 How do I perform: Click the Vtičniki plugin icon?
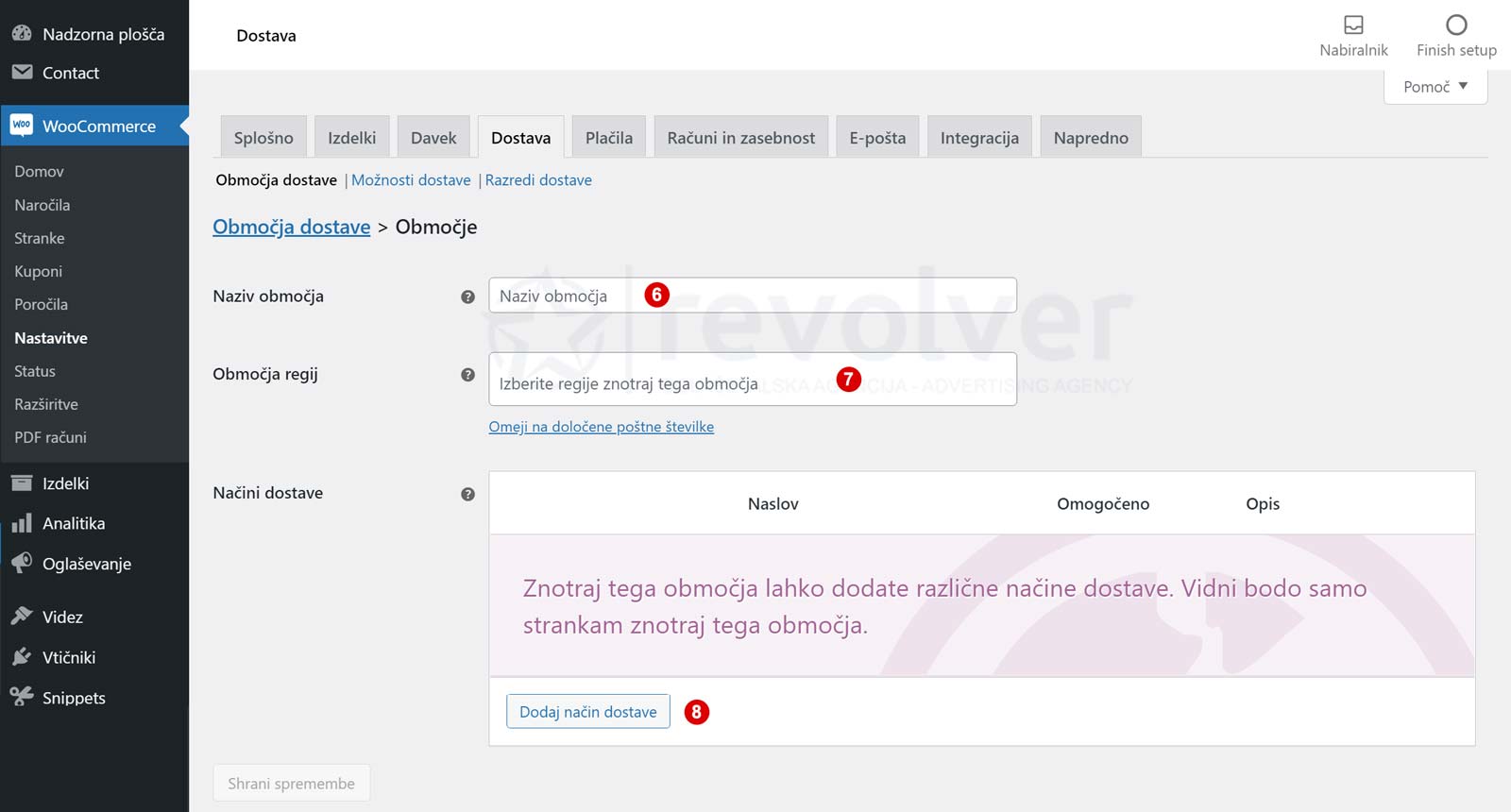(x=22, y=657)
